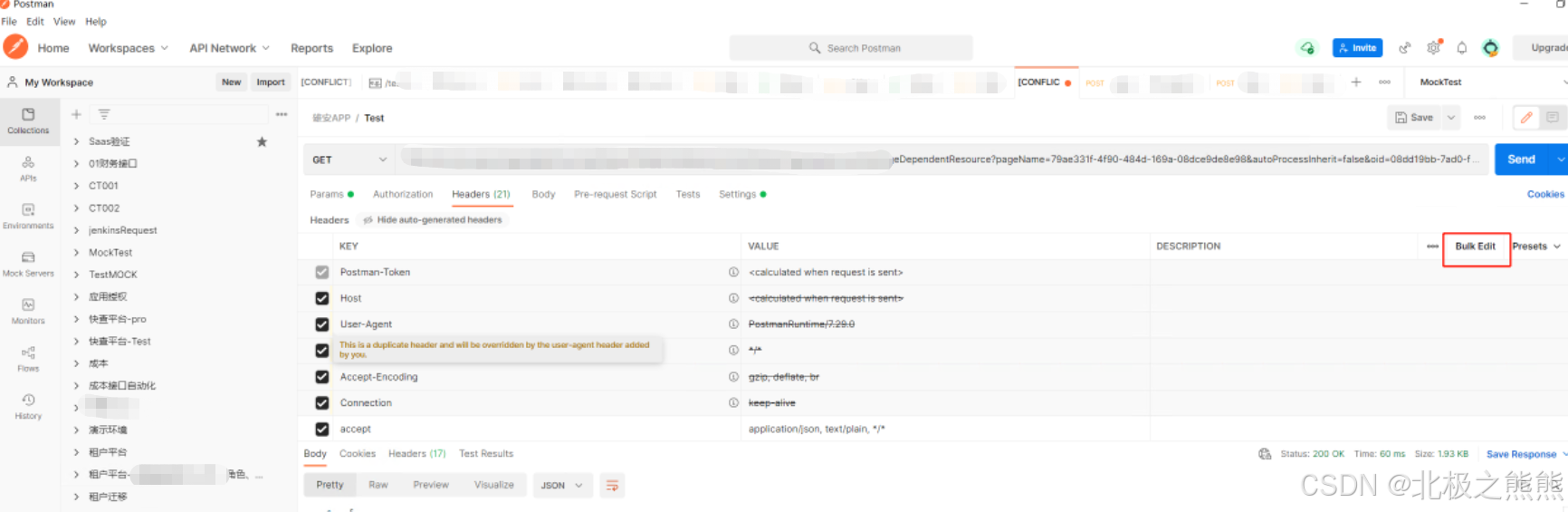Image resolution: width=1568 pixels, height=512 pixels.
Task: Uncheck the accept header checkbox
Action: [x=321, y=430]
